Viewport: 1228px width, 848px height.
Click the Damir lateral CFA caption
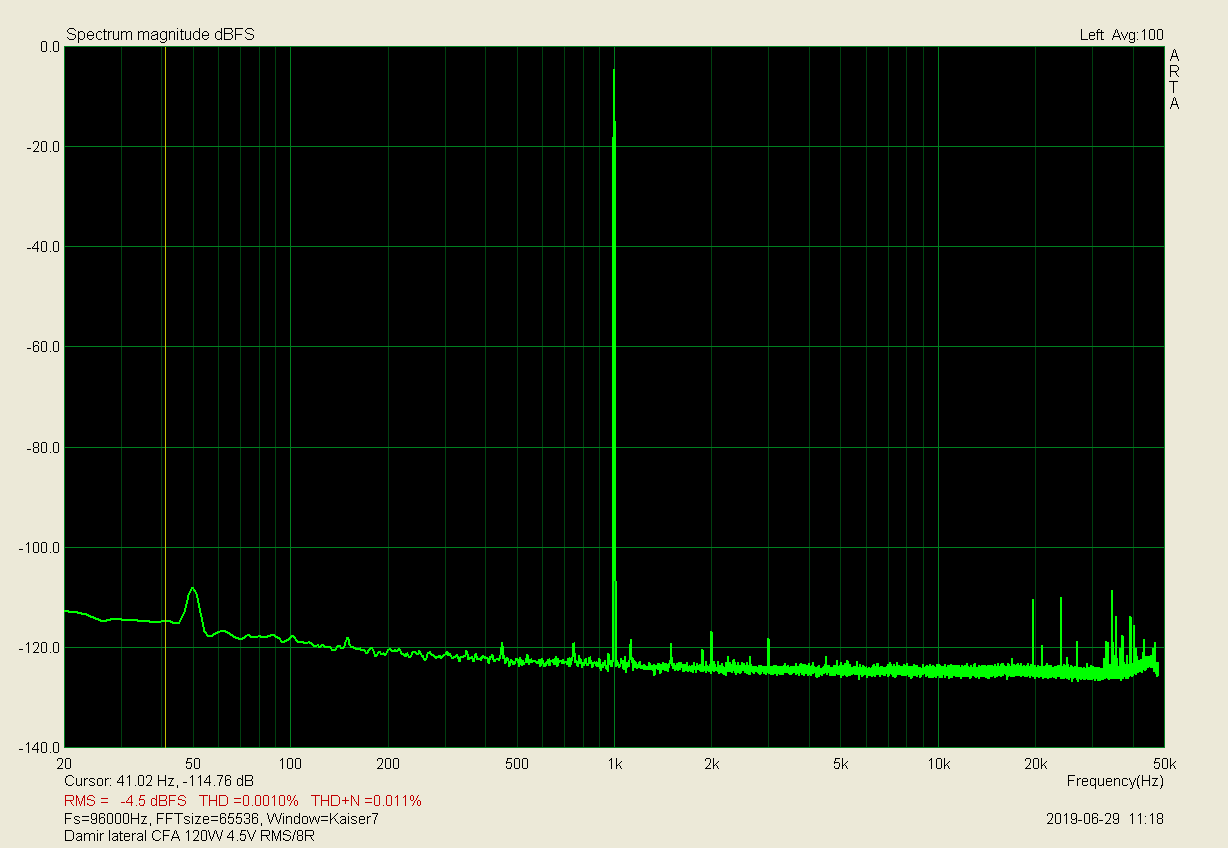[x=189, y=835]
